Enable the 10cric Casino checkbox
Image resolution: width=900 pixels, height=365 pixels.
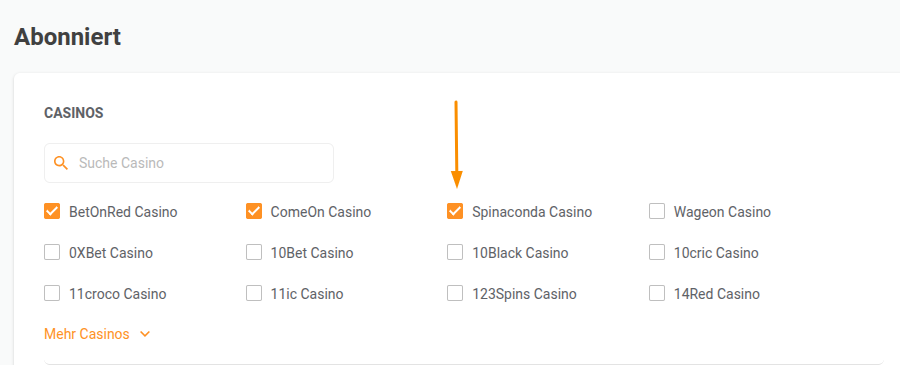coord(657,253)
